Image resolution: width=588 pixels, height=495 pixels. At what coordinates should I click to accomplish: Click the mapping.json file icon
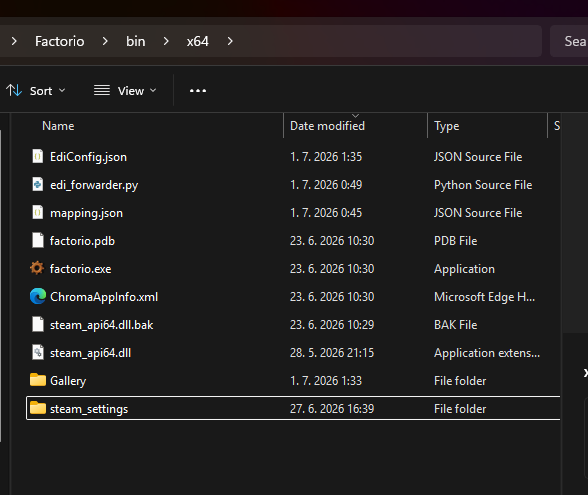pyautogui.click(x=38, y=213)
